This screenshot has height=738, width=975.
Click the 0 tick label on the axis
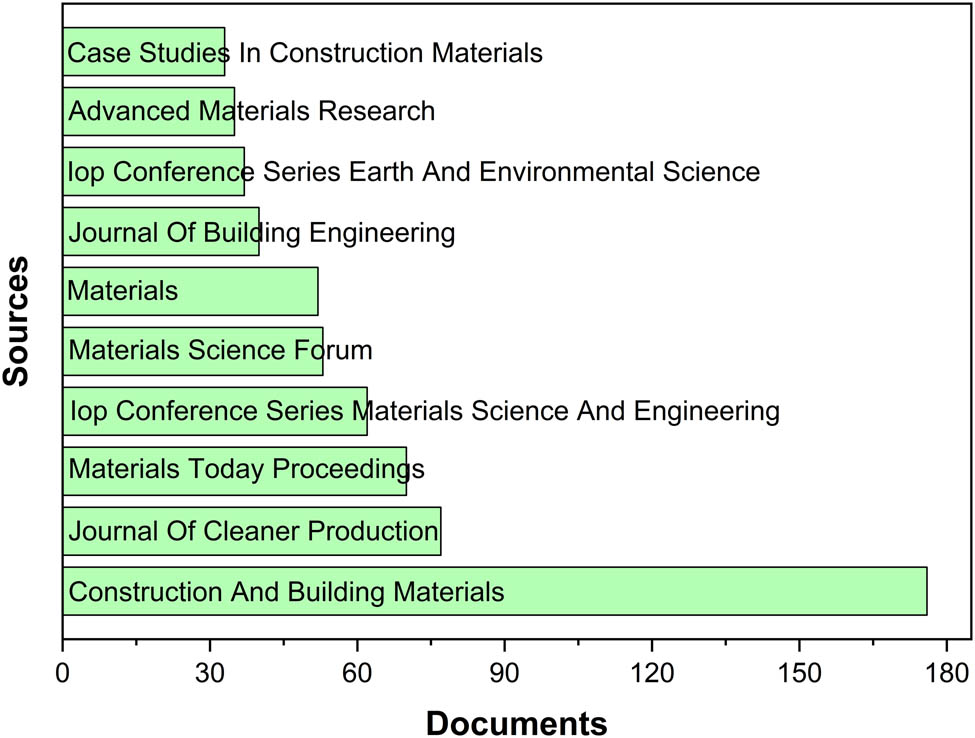coord(63,674)
